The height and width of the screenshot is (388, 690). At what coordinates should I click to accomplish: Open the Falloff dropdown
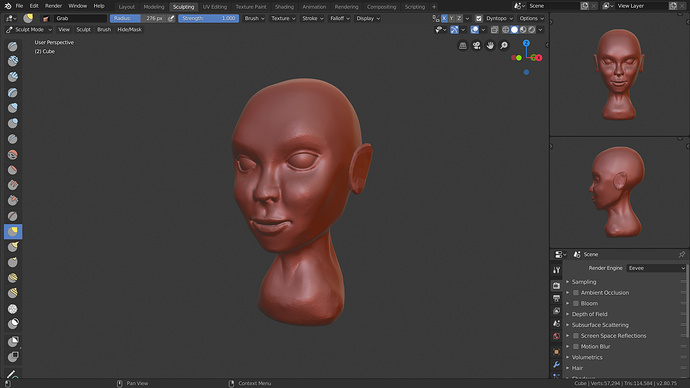340,18
